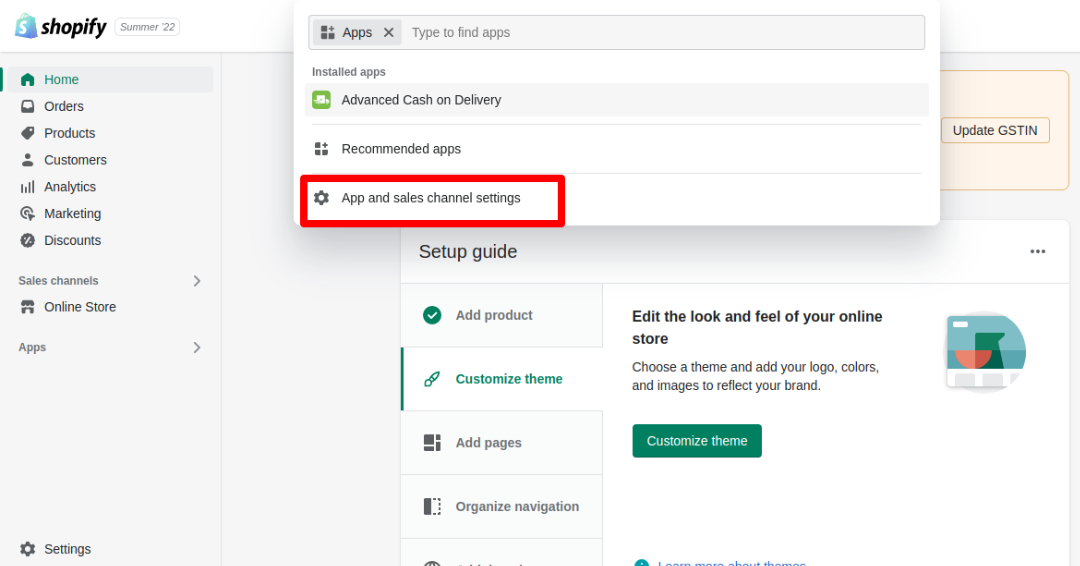1080x566 pixels.
Task: Click the Add pages layout icon
Action: [x=432, y=443]
